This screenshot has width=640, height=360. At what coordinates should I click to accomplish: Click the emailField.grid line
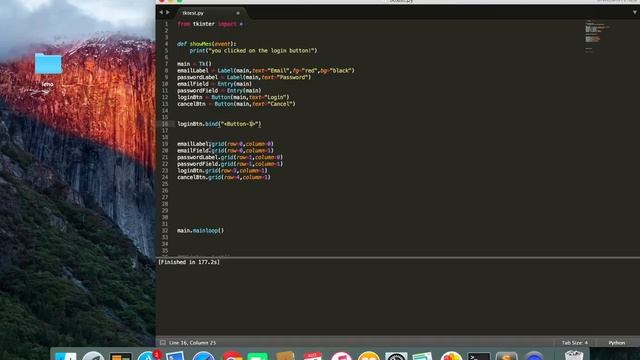coord(225,151)
